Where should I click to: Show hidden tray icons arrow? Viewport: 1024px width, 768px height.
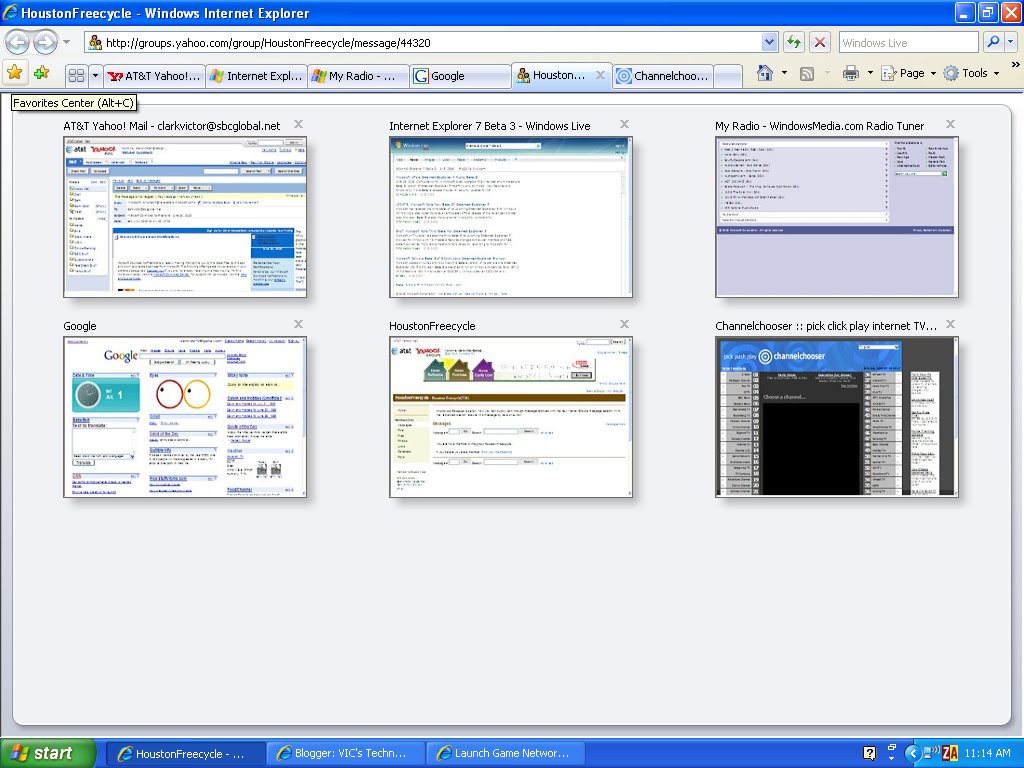[x=912, y=754]
